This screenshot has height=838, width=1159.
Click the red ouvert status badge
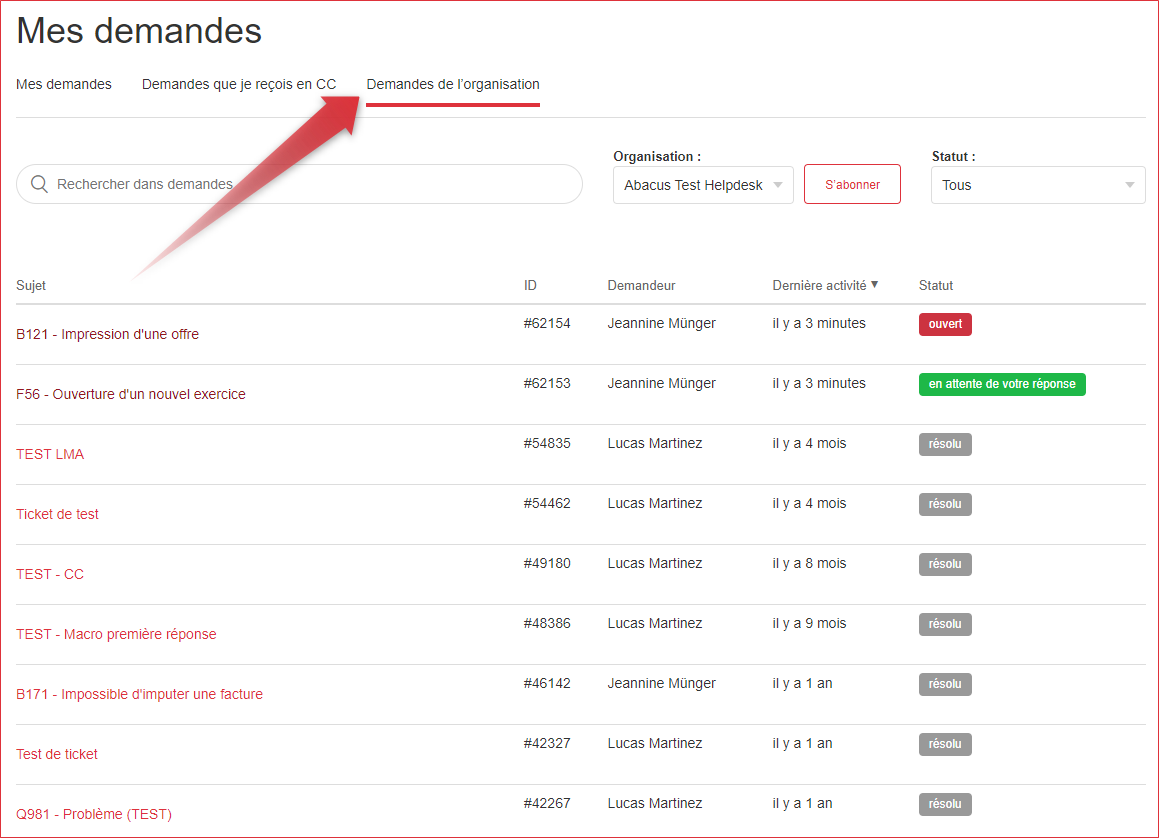(945, 324)
